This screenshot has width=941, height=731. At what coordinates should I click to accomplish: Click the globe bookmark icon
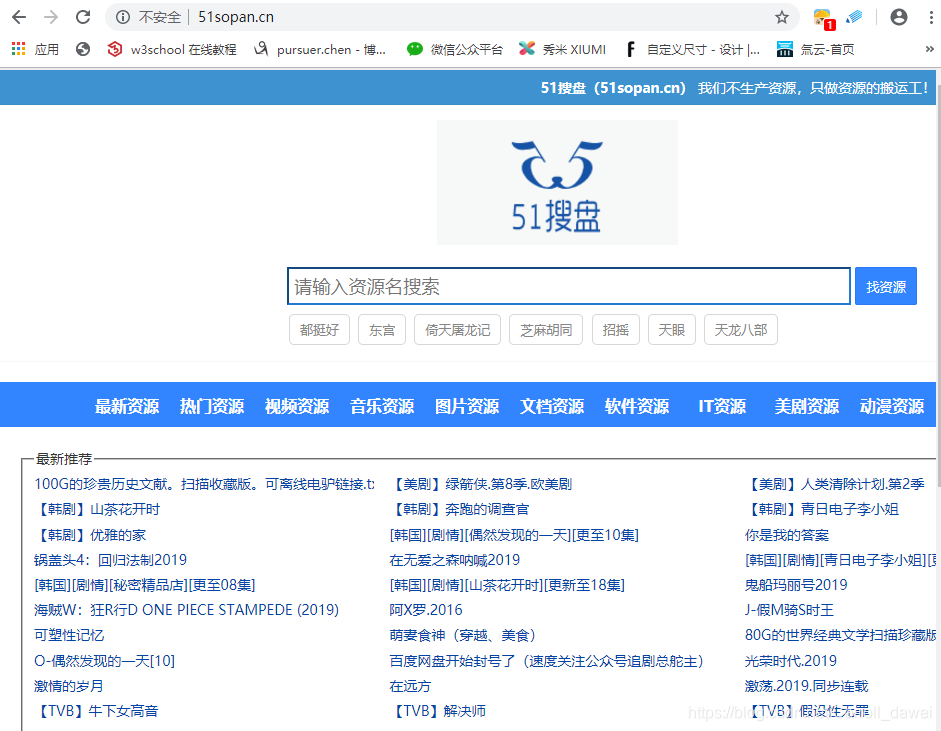coord(83,49)
